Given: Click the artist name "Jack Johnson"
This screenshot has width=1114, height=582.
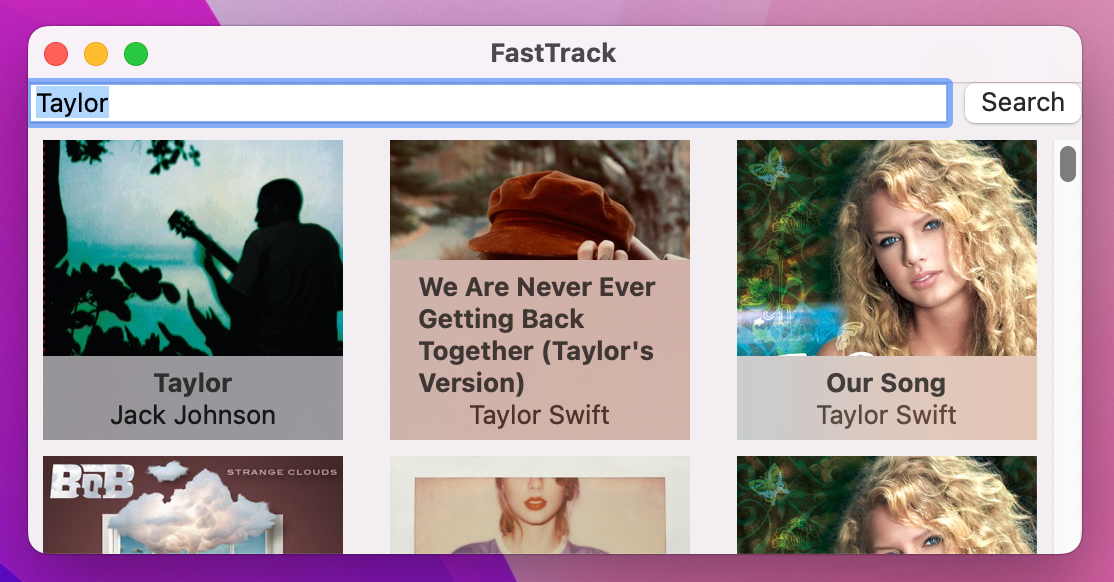Looking at the screenshot, I should click(192, 415).
